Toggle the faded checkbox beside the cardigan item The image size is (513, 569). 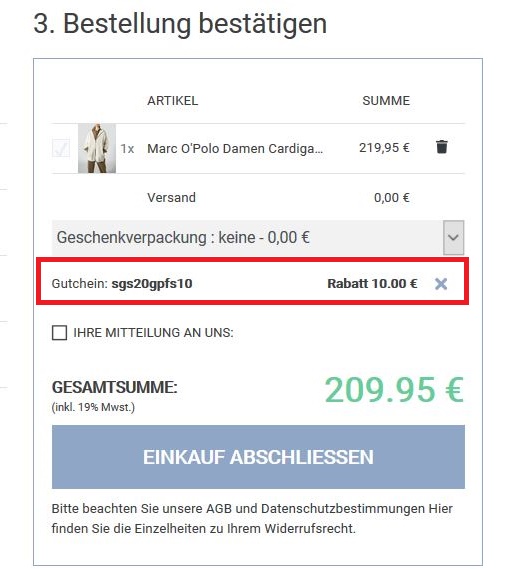[61, 148]
